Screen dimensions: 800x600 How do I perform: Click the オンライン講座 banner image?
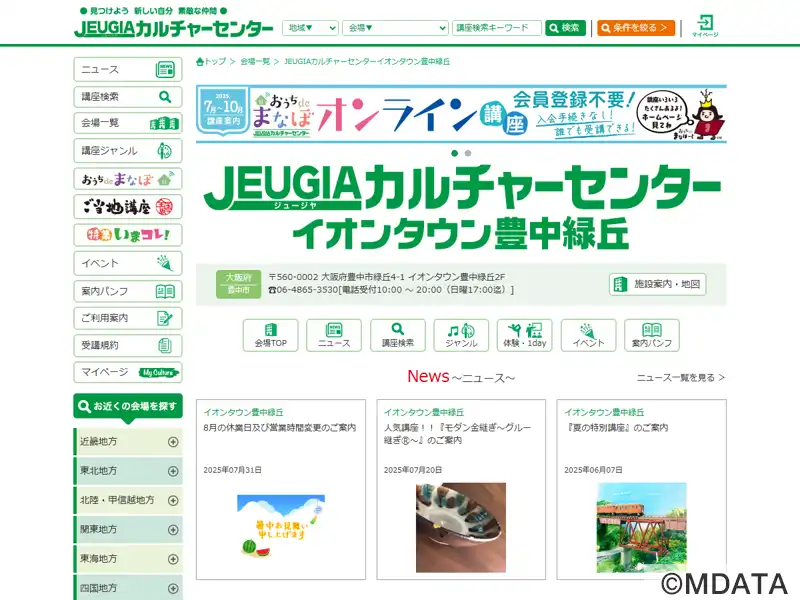(461, 114)
